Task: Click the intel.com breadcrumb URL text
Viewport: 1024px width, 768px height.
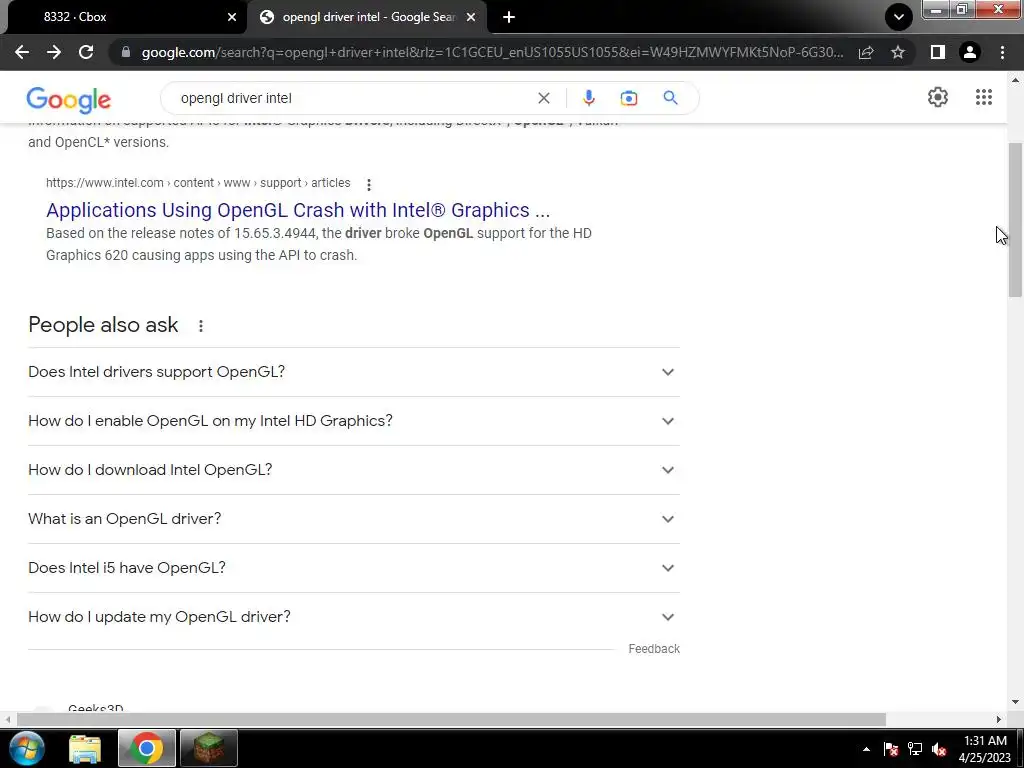Action: tap(198, 183)
